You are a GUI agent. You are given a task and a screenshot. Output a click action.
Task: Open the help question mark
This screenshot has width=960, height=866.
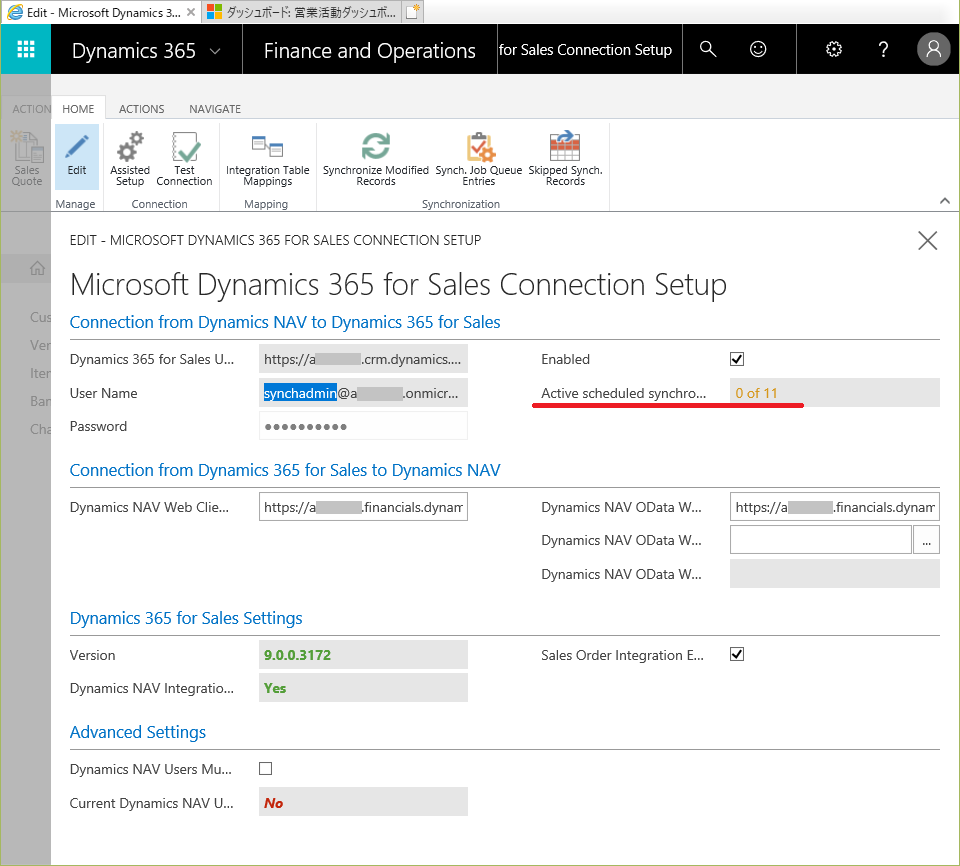tap(883, 49)
